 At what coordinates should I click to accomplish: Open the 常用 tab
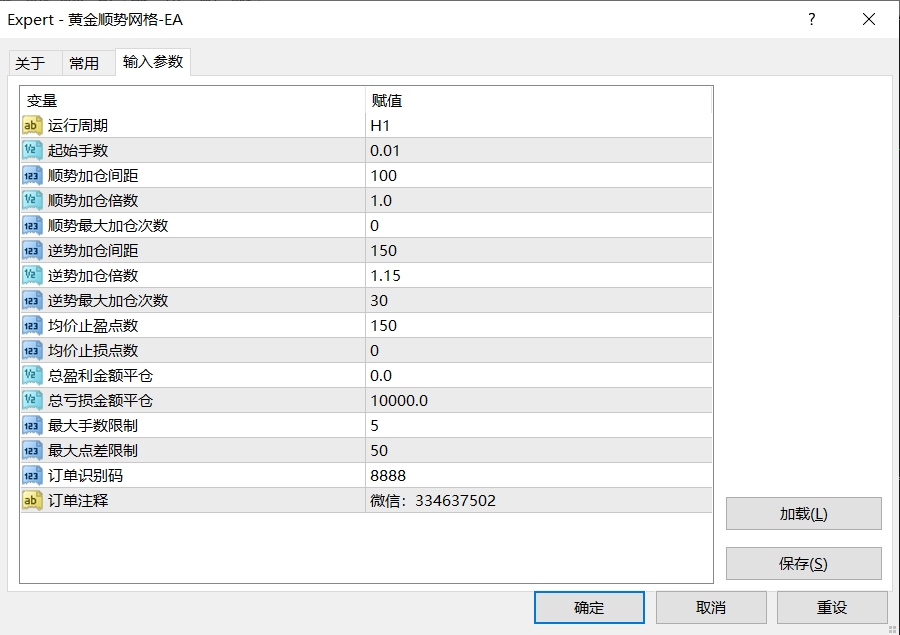pyautogui.click(x=84, y=63)
